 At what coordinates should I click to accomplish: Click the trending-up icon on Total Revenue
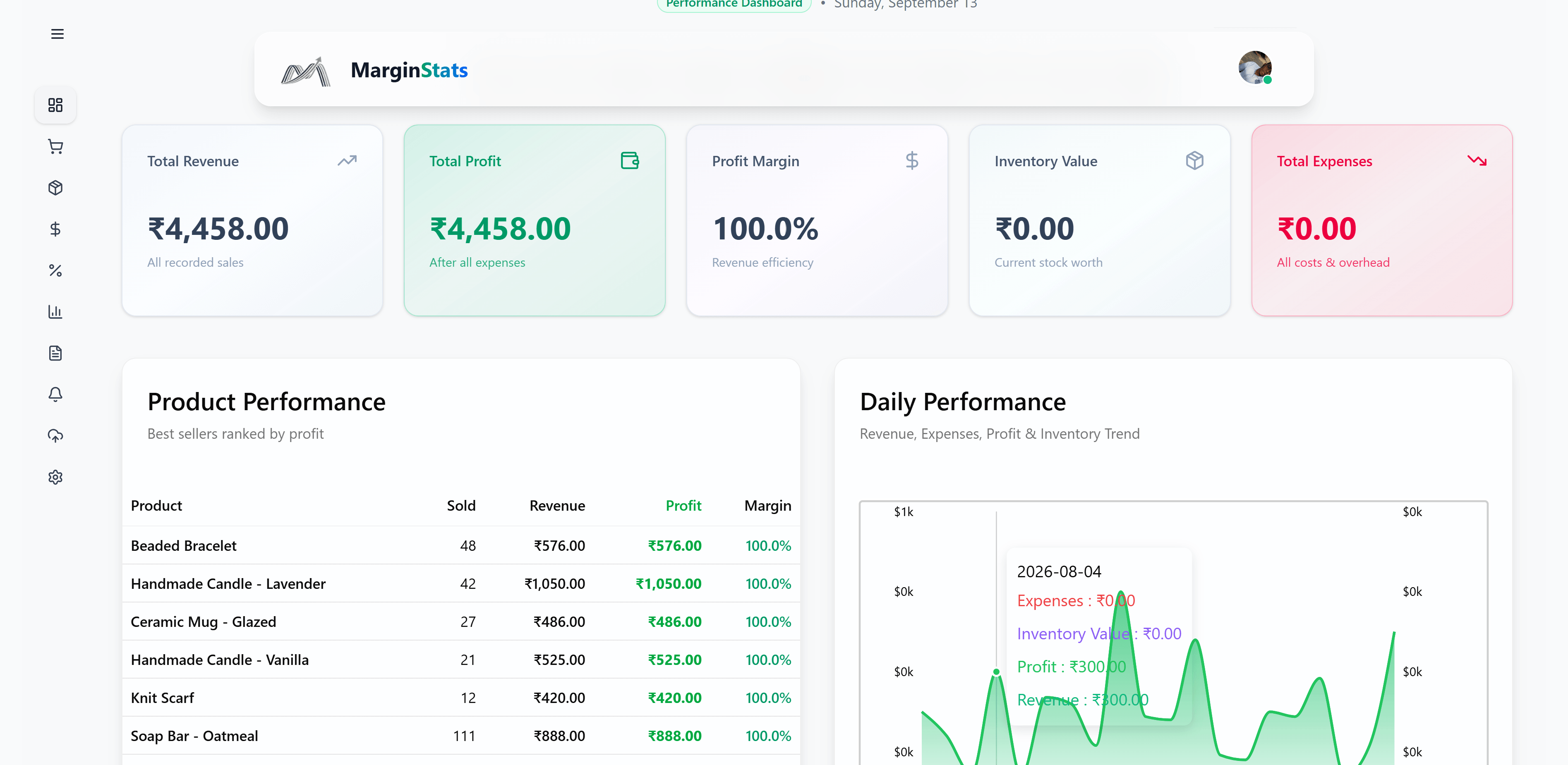pos(347,161)
